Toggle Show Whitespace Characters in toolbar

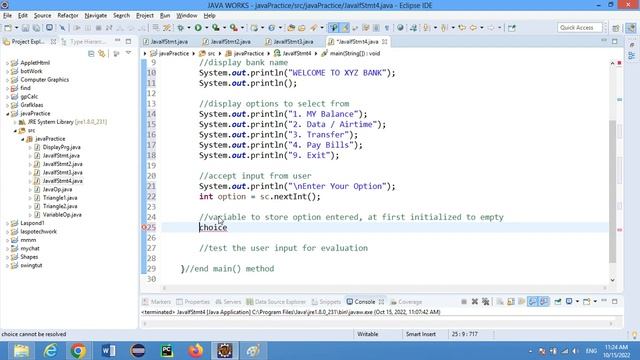[x=387, y=28]
